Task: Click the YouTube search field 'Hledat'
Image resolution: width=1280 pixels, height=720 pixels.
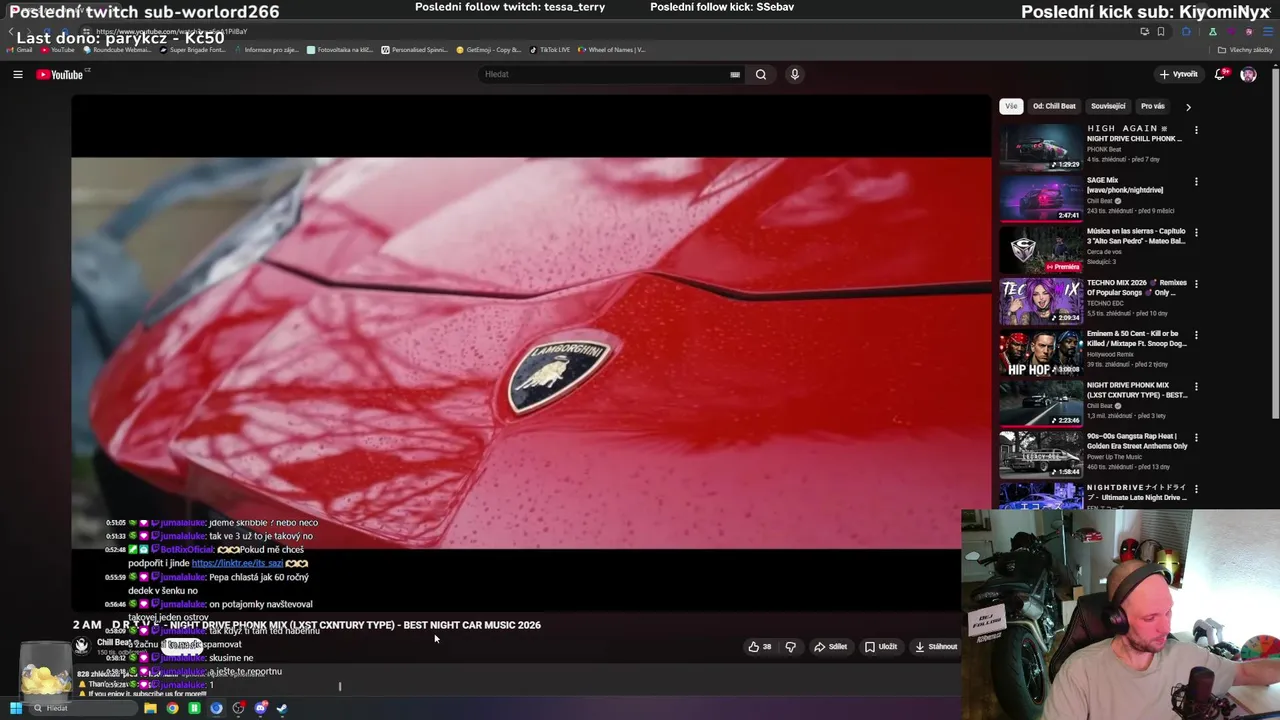Action: 605,74
